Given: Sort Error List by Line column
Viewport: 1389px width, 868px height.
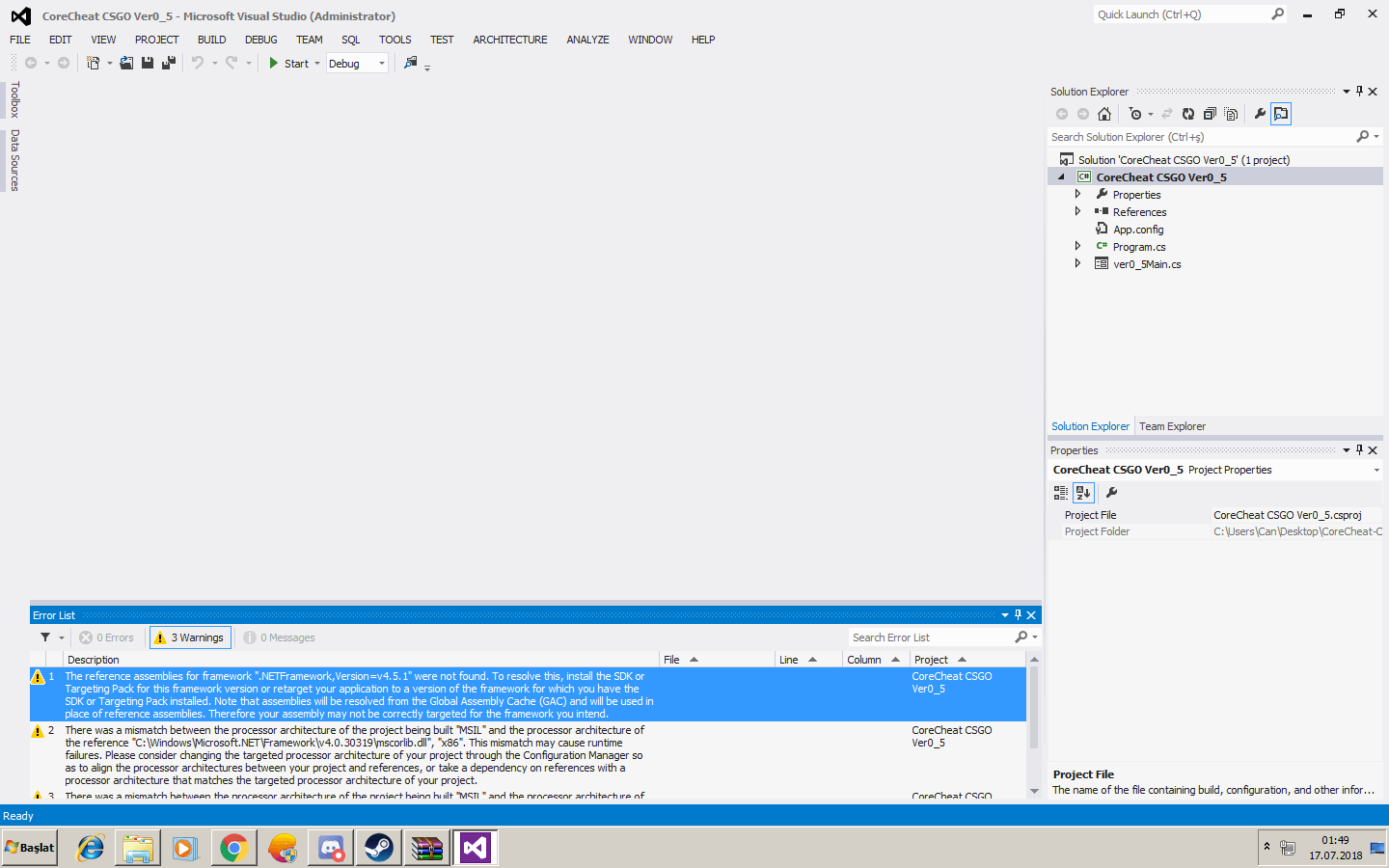Looking at the screenshot, I should tap(809, 660).
